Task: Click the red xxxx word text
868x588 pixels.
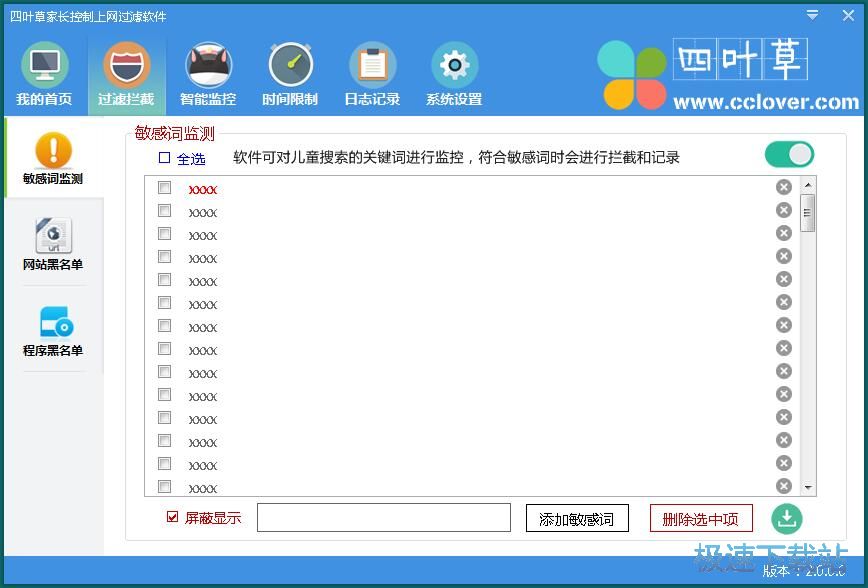Action: tap(203, 190)
